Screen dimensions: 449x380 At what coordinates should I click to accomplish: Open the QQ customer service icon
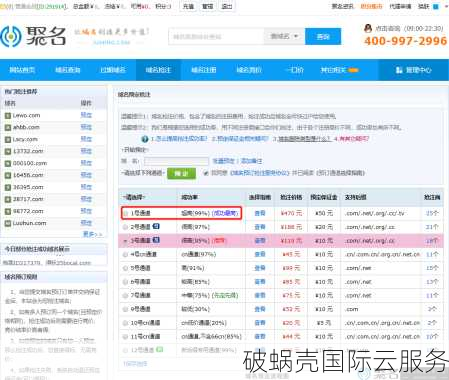(368, 28)
